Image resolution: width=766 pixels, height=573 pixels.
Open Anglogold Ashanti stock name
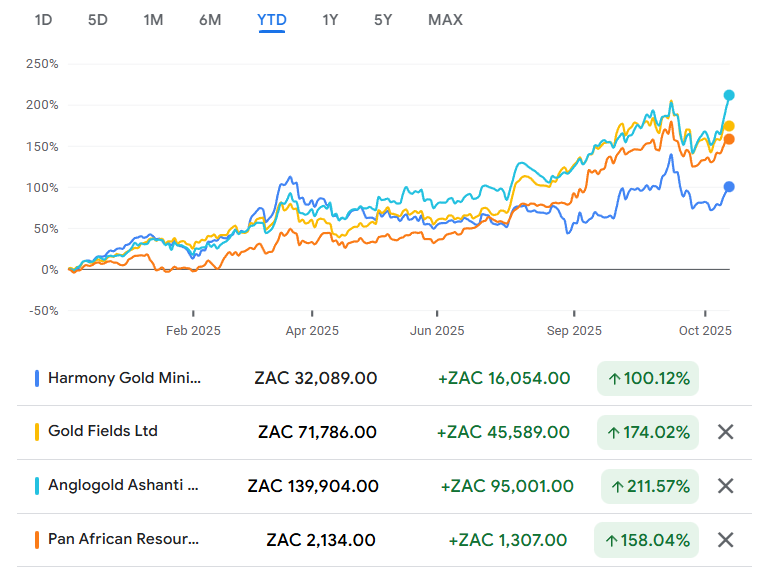(x=123, y=486)
